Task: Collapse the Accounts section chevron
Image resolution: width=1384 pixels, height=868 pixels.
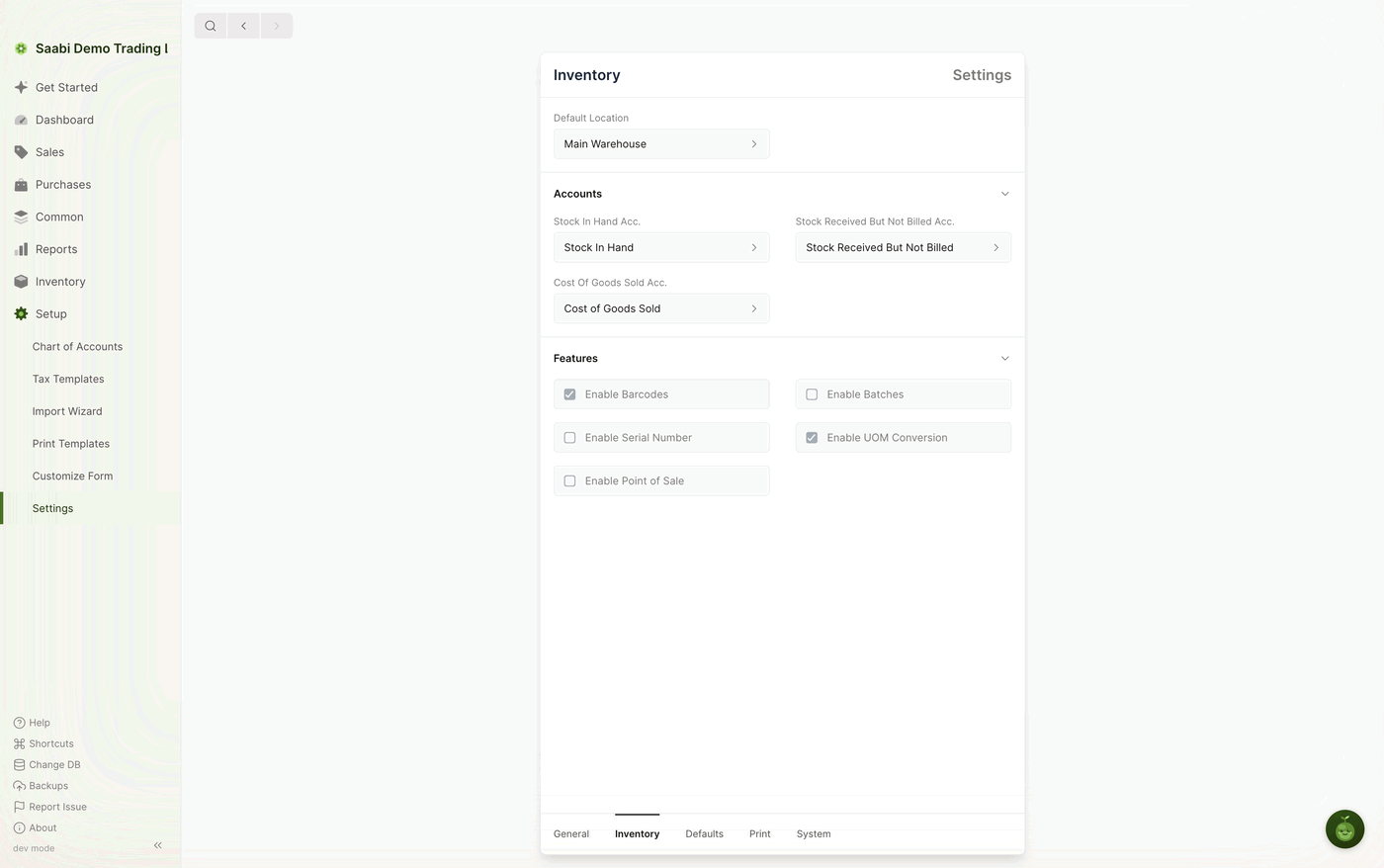Action: pyautogui.click(x=1004, y=194)
